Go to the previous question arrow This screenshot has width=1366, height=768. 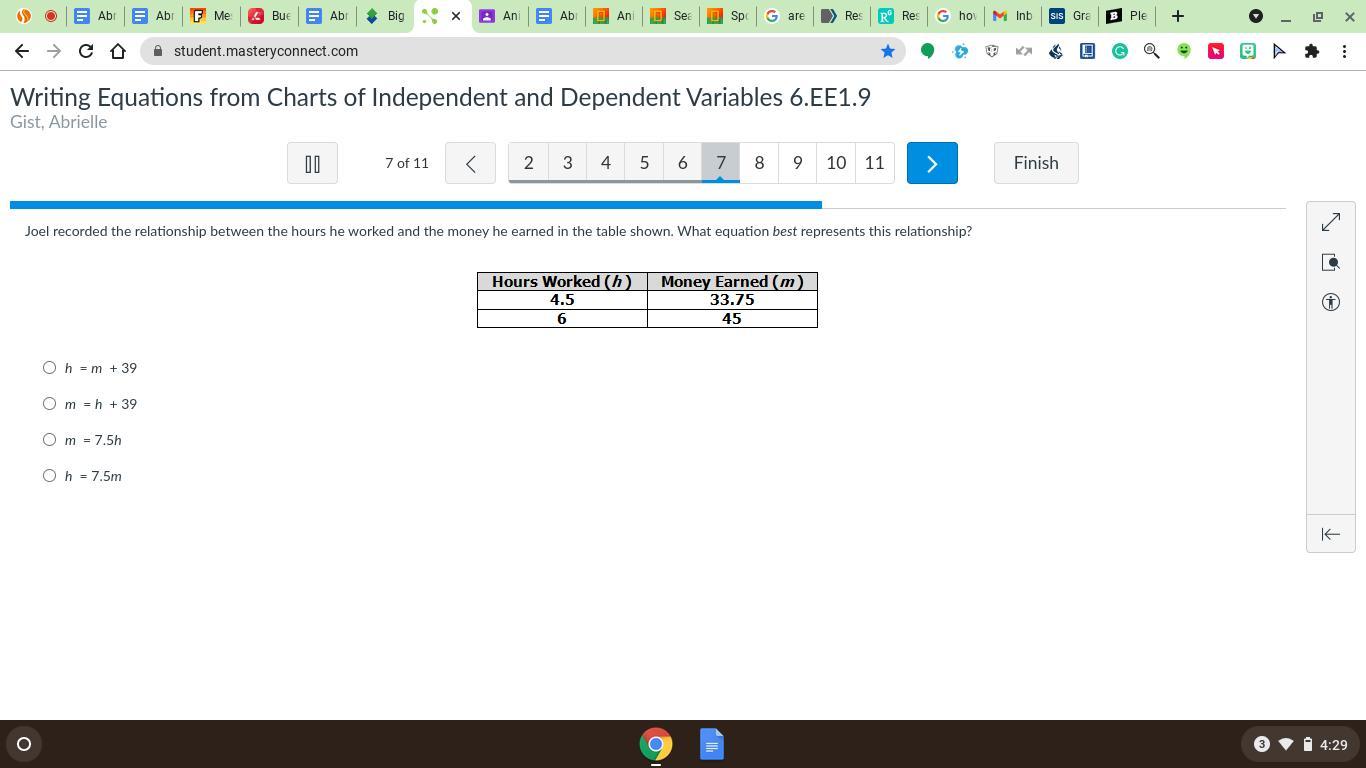coord(470,163)
